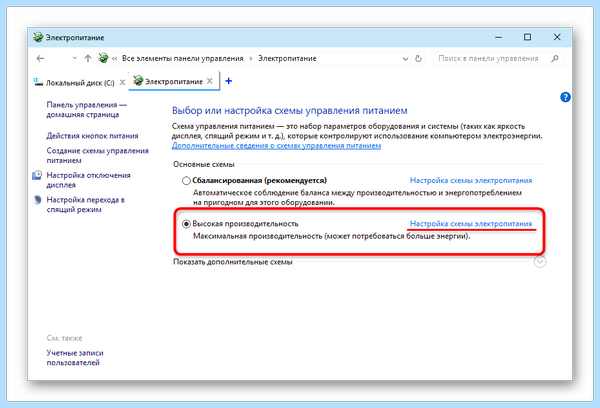Screen dimensions: 600x408
Task: Click the up-one-level arrow
Action: coord(88,59)
